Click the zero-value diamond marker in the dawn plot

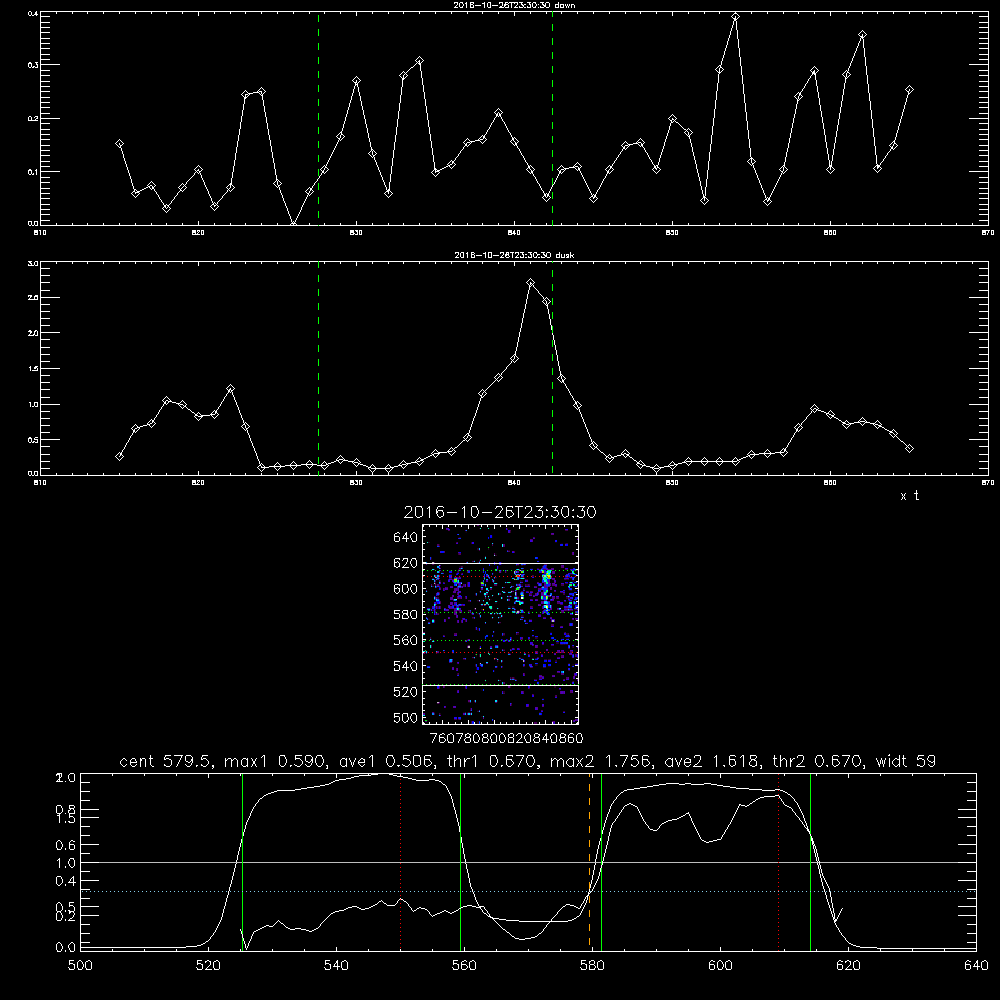pos(293,224)
